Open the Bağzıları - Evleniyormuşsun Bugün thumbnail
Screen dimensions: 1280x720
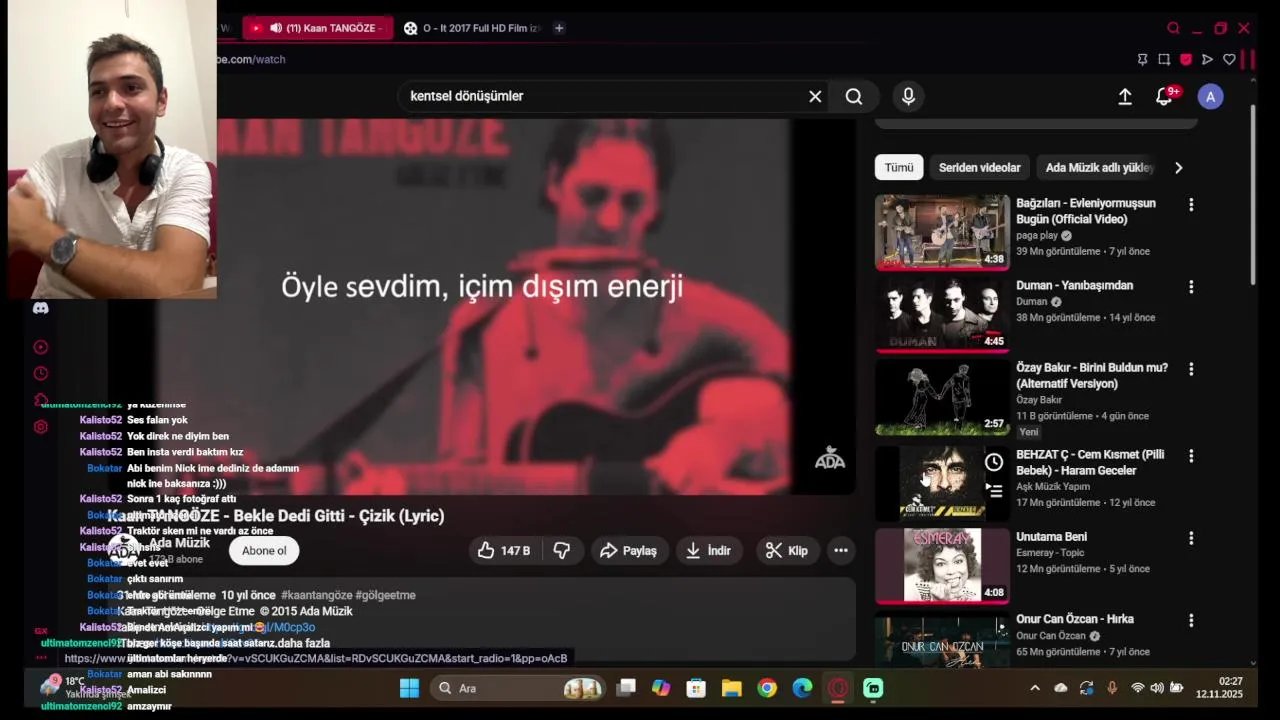coord(943,232)
